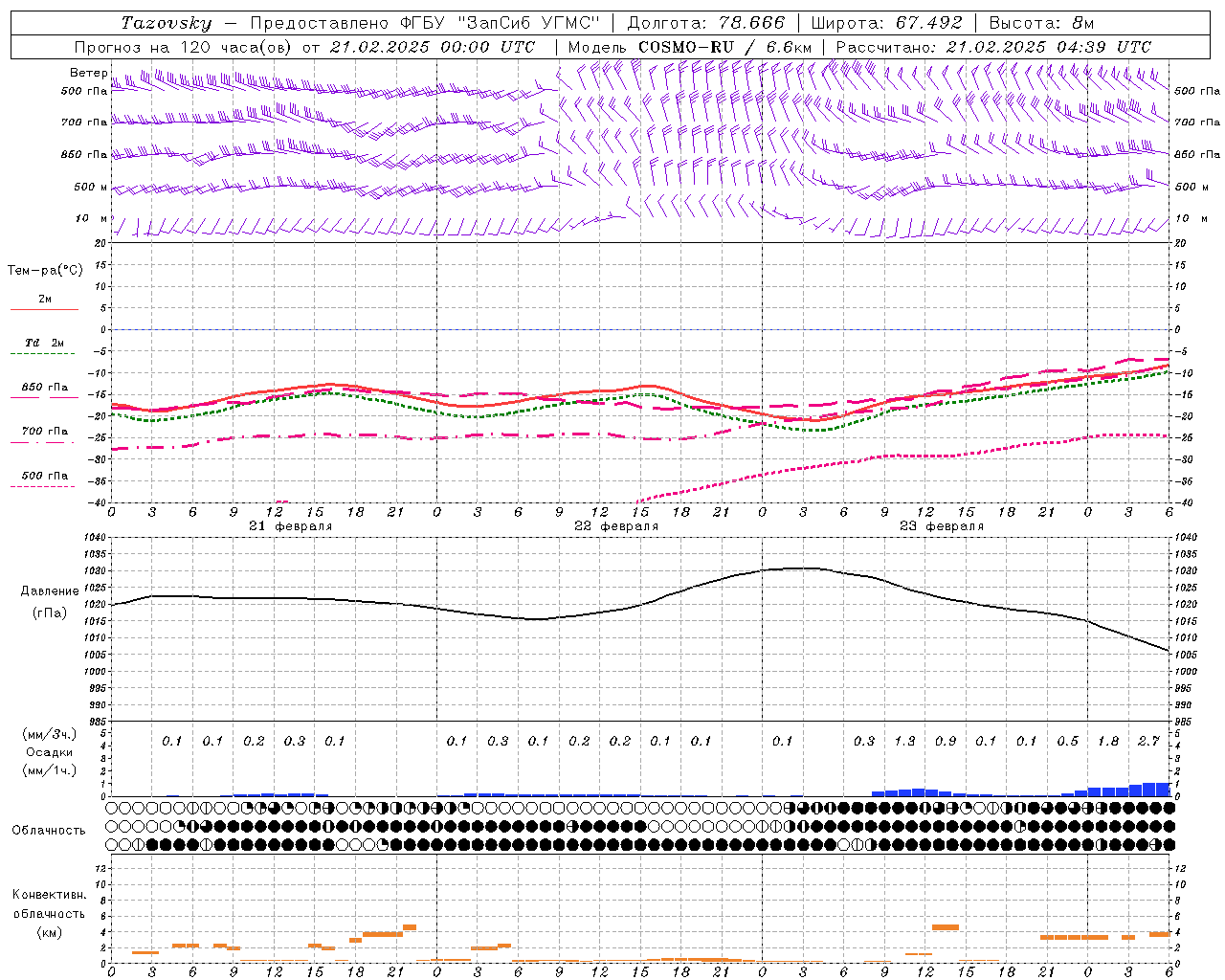Click the '(гПа)' unit under Давление

(x=50, y=612)
